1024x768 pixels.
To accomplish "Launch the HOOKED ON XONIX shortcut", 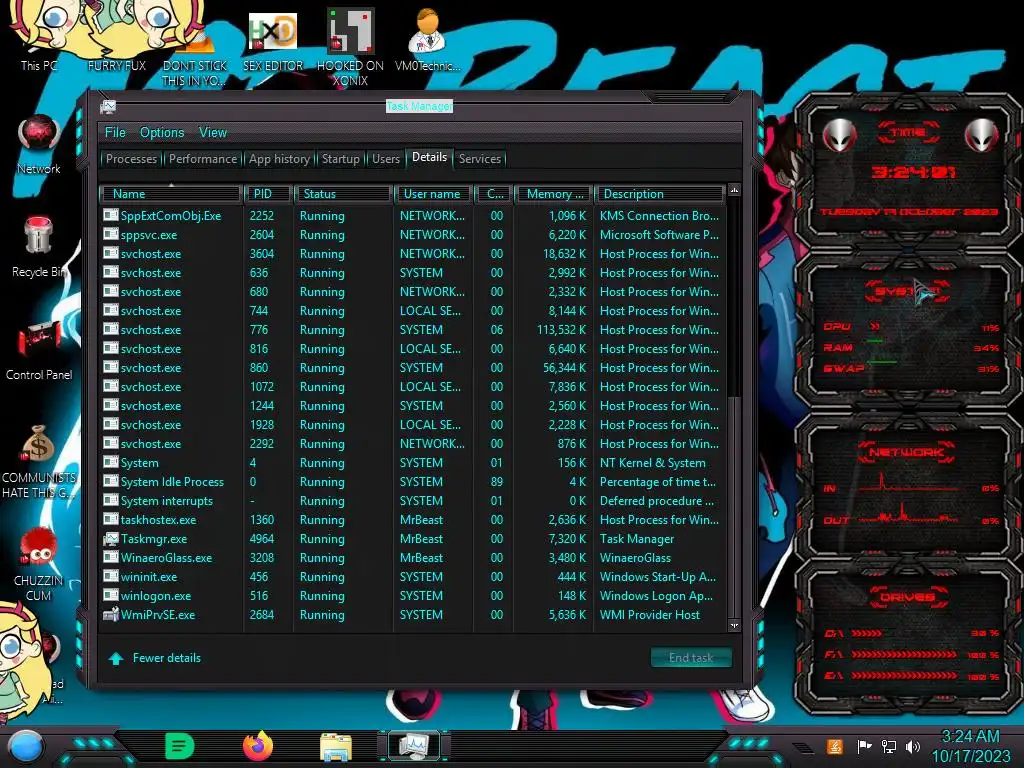I will point(350,46).
